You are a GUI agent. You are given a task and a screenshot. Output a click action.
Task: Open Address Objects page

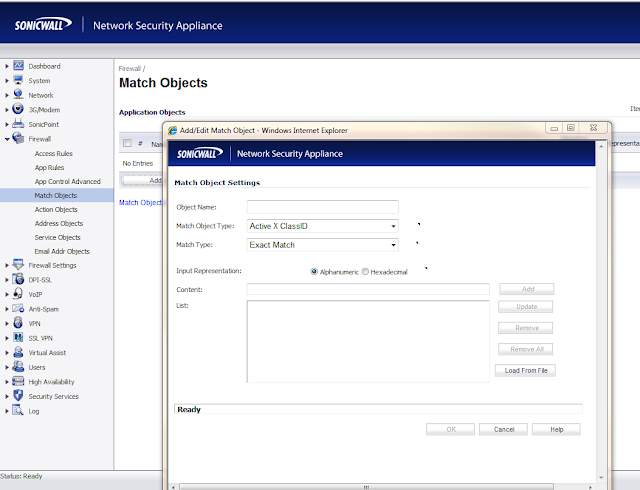click(59, 223)
